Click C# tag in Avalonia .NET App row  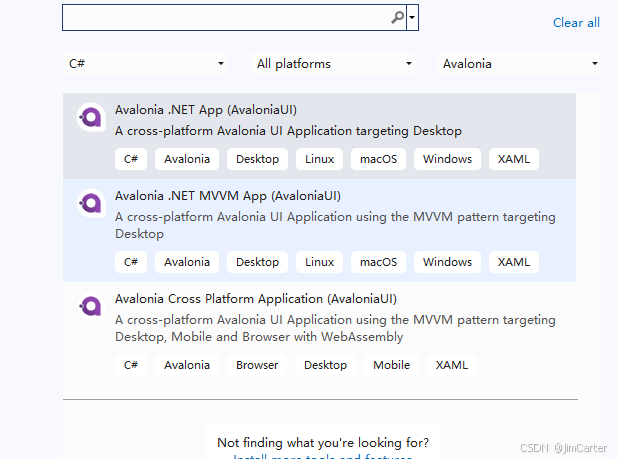point(131,159)
